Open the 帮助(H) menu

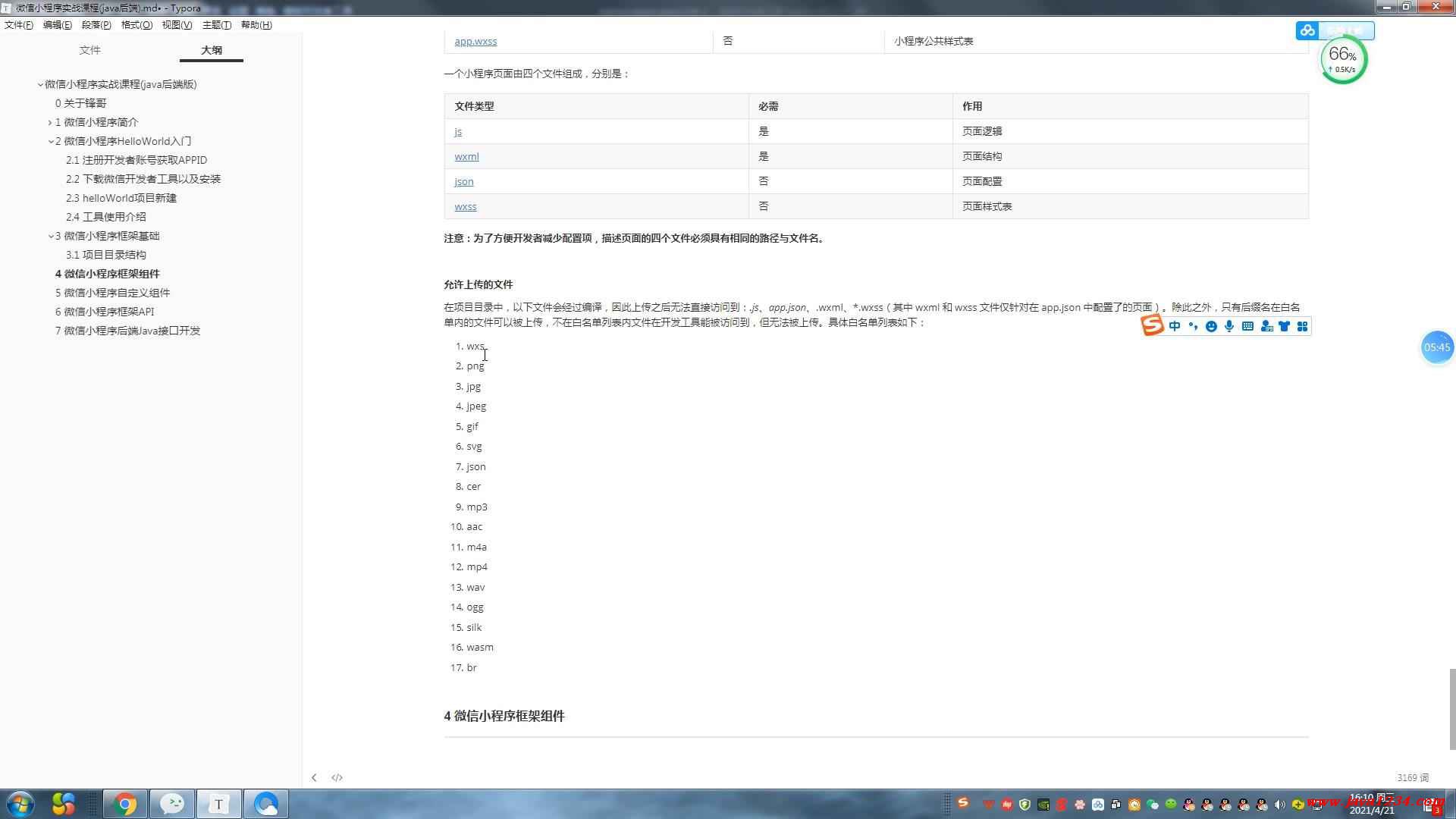256,25
